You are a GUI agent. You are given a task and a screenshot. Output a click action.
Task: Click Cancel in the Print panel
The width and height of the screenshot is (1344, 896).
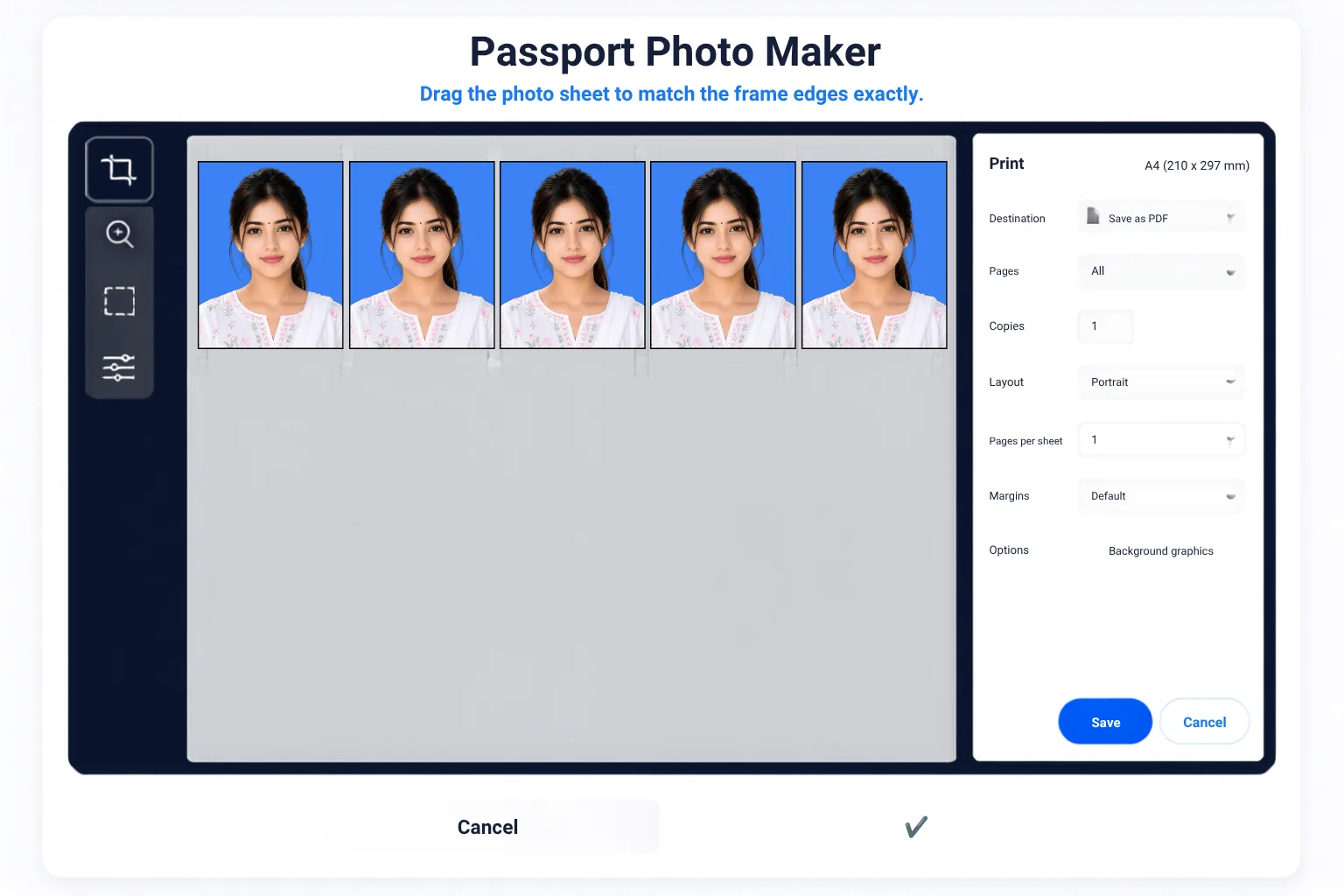(1204, 722)
